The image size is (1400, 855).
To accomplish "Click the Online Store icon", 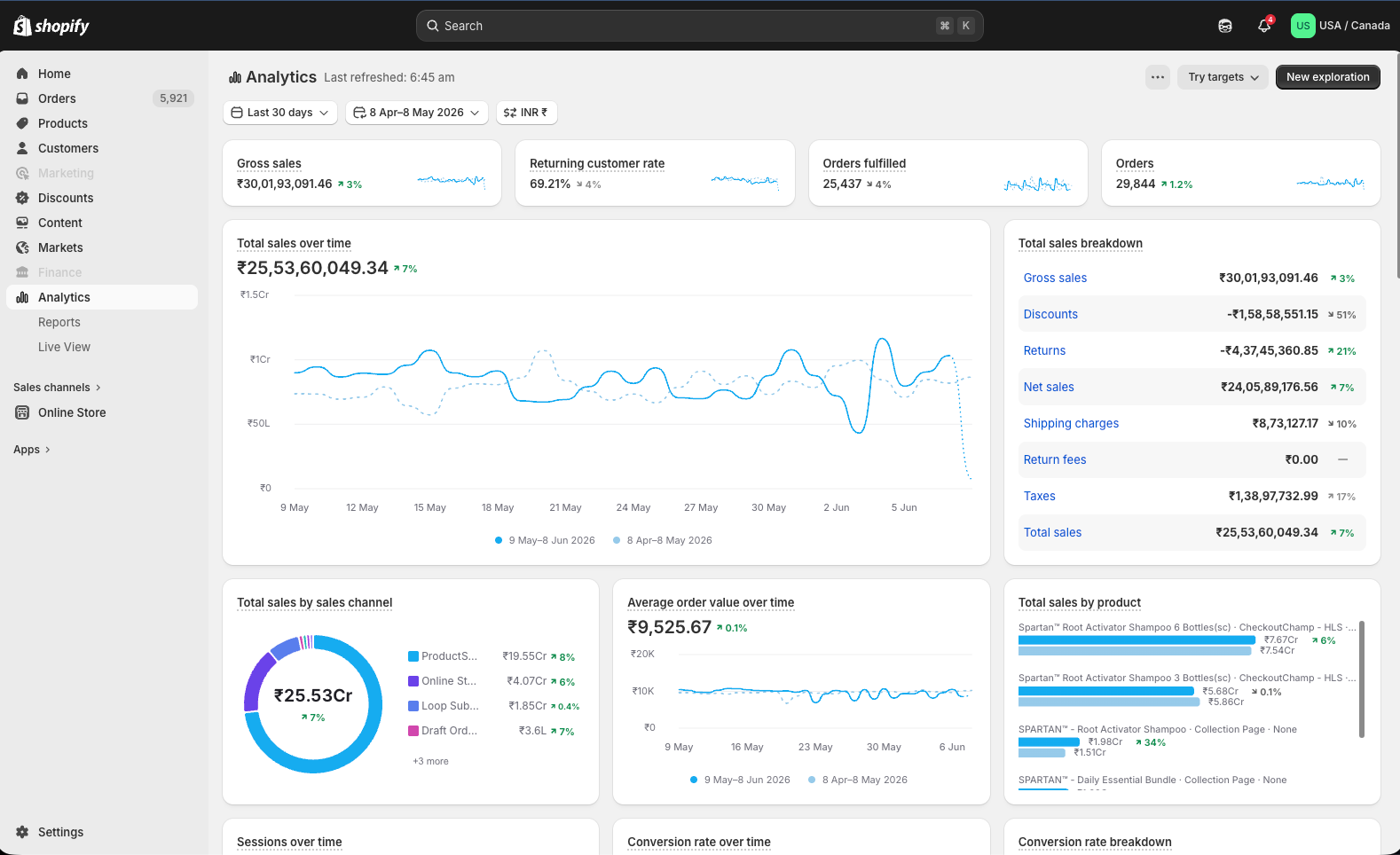I will point(22,412).
